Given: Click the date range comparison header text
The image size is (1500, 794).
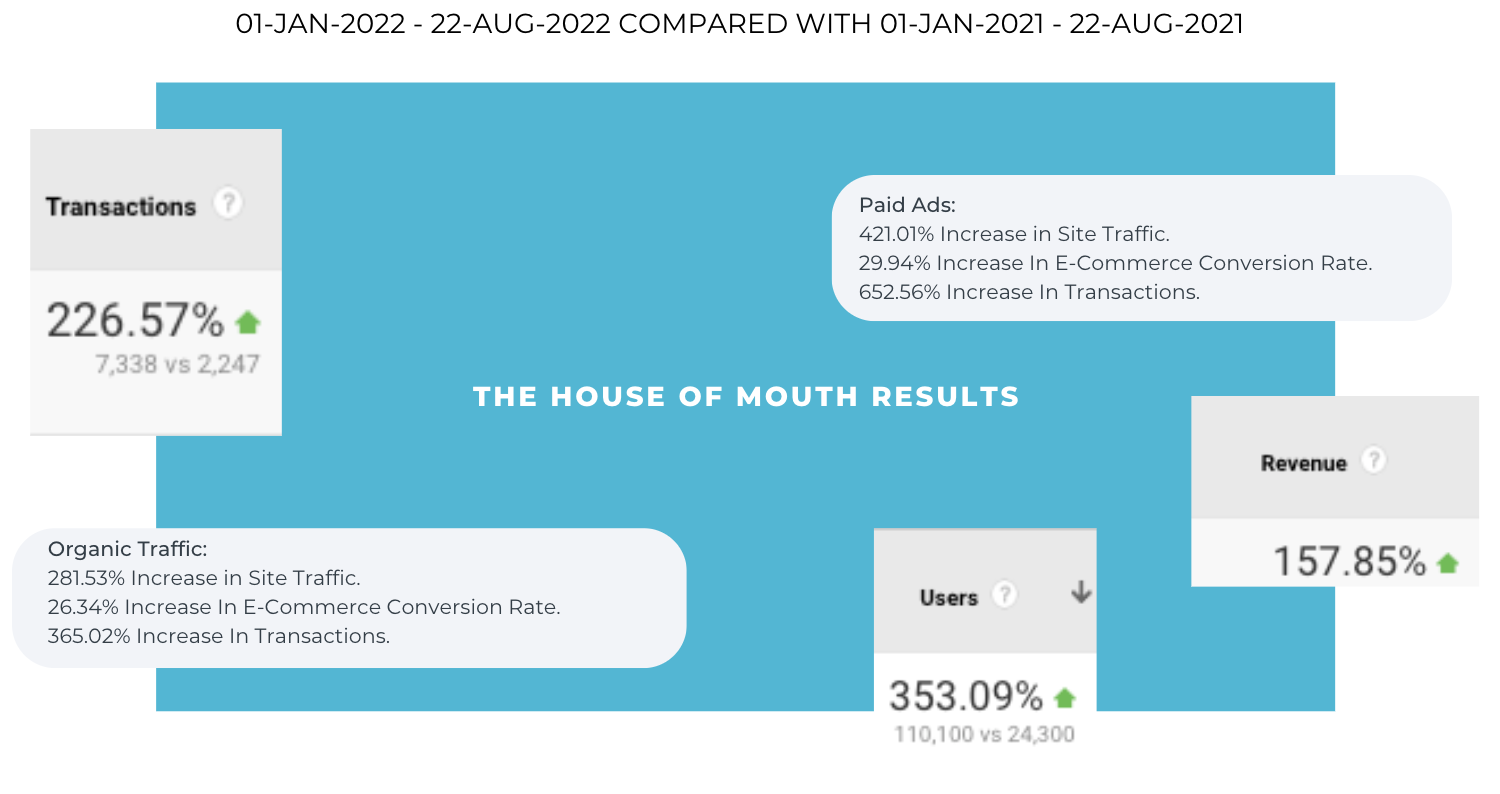Looking at the screenshot, I should click(x=740, y=24).
